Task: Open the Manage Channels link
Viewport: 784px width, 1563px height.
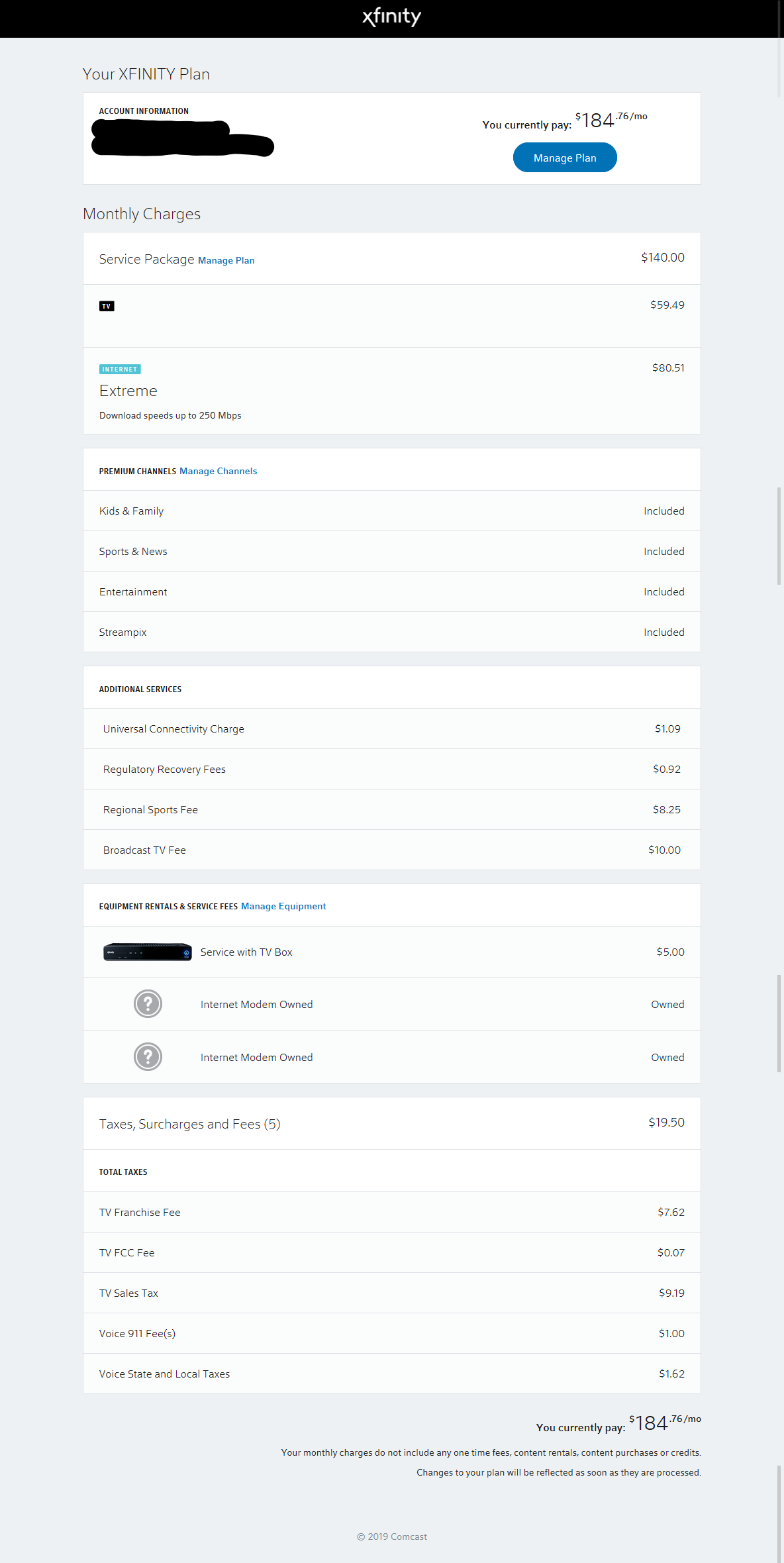Action: [x=218, y=471]
